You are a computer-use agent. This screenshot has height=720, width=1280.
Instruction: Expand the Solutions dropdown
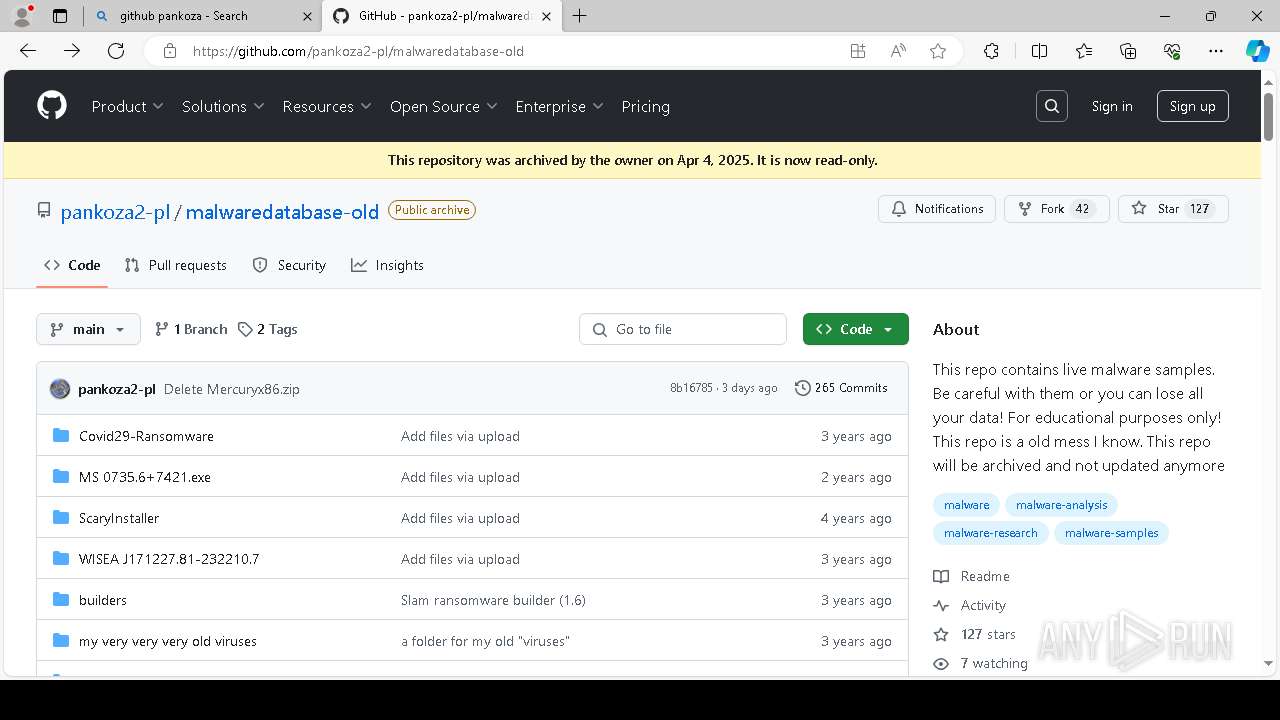tap(223, 106)
